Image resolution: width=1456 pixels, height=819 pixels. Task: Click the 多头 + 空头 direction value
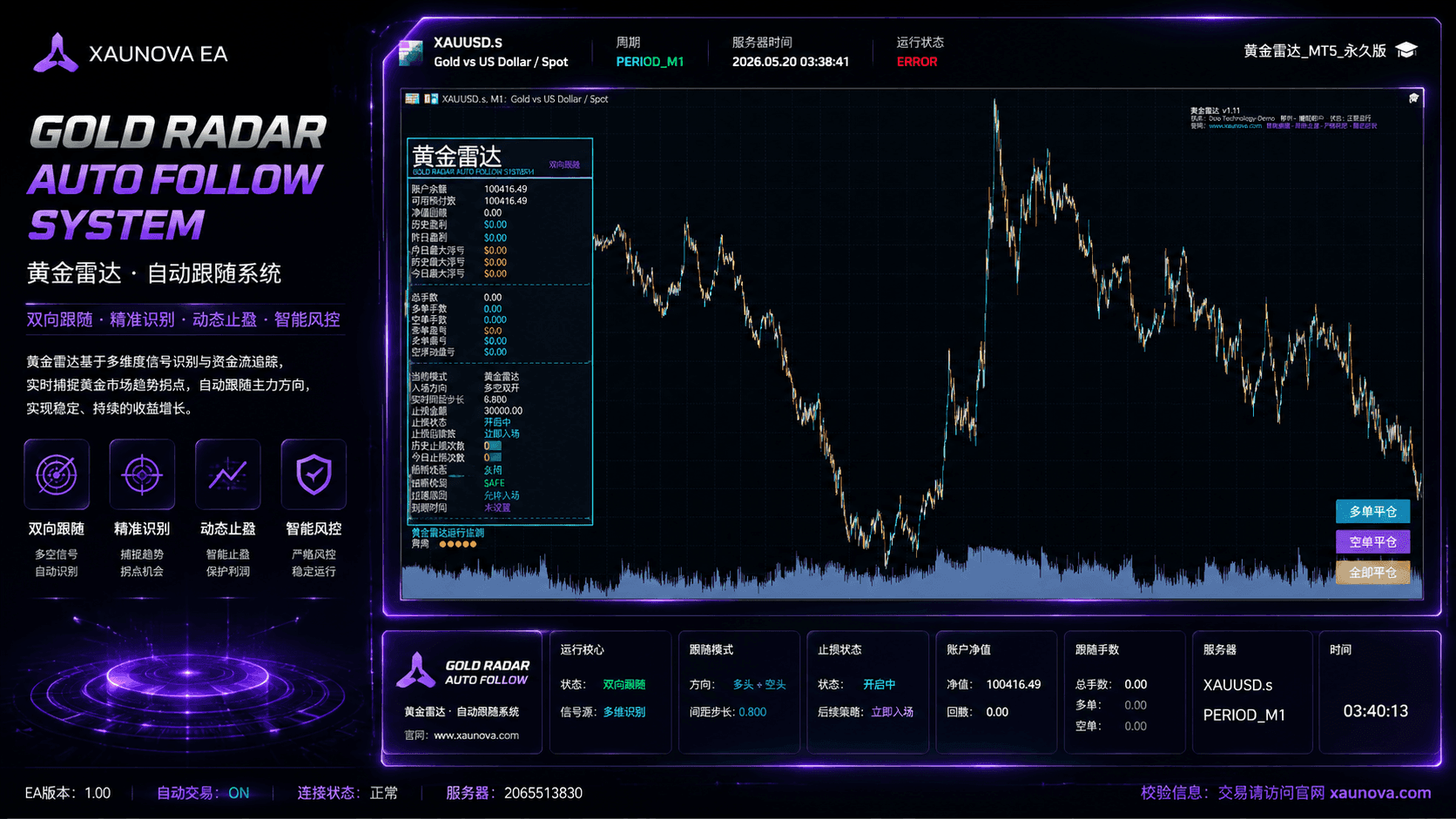point(759,685)
